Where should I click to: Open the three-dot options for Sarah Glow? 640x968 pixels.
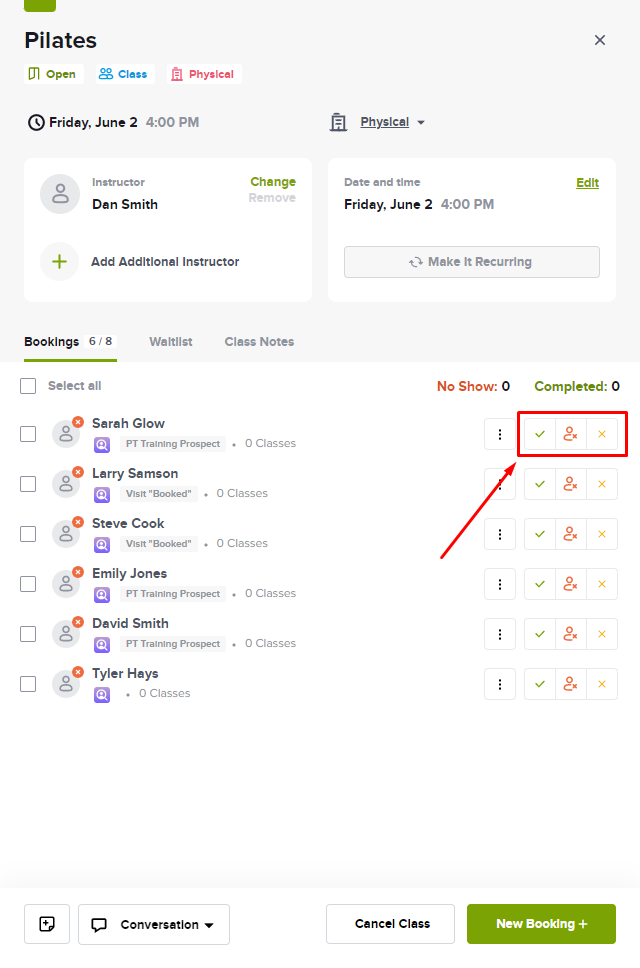(500, 435)
